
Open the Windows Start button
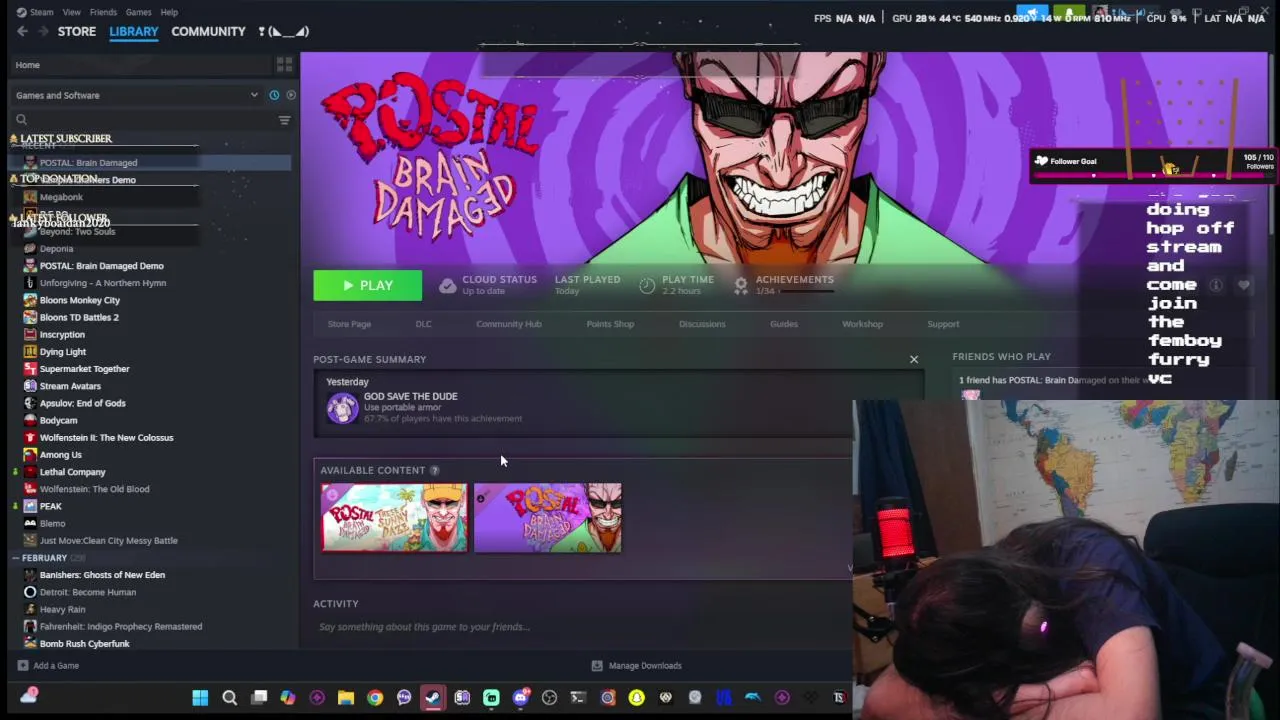[200, 698]
